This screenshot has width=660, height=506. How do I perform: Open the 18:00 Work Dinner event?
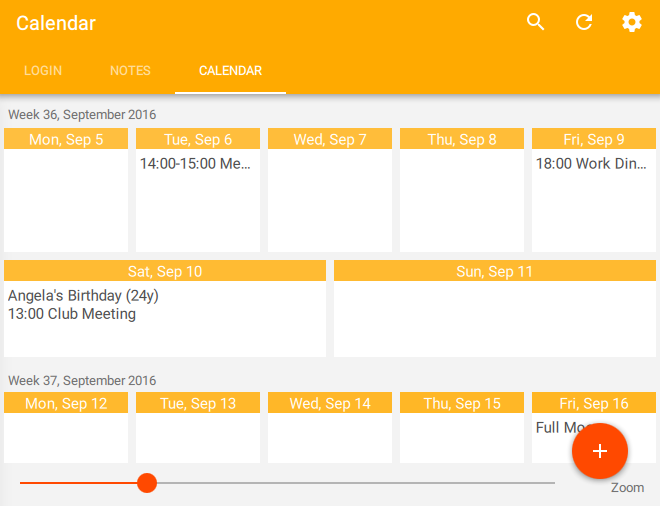[592, 163]
